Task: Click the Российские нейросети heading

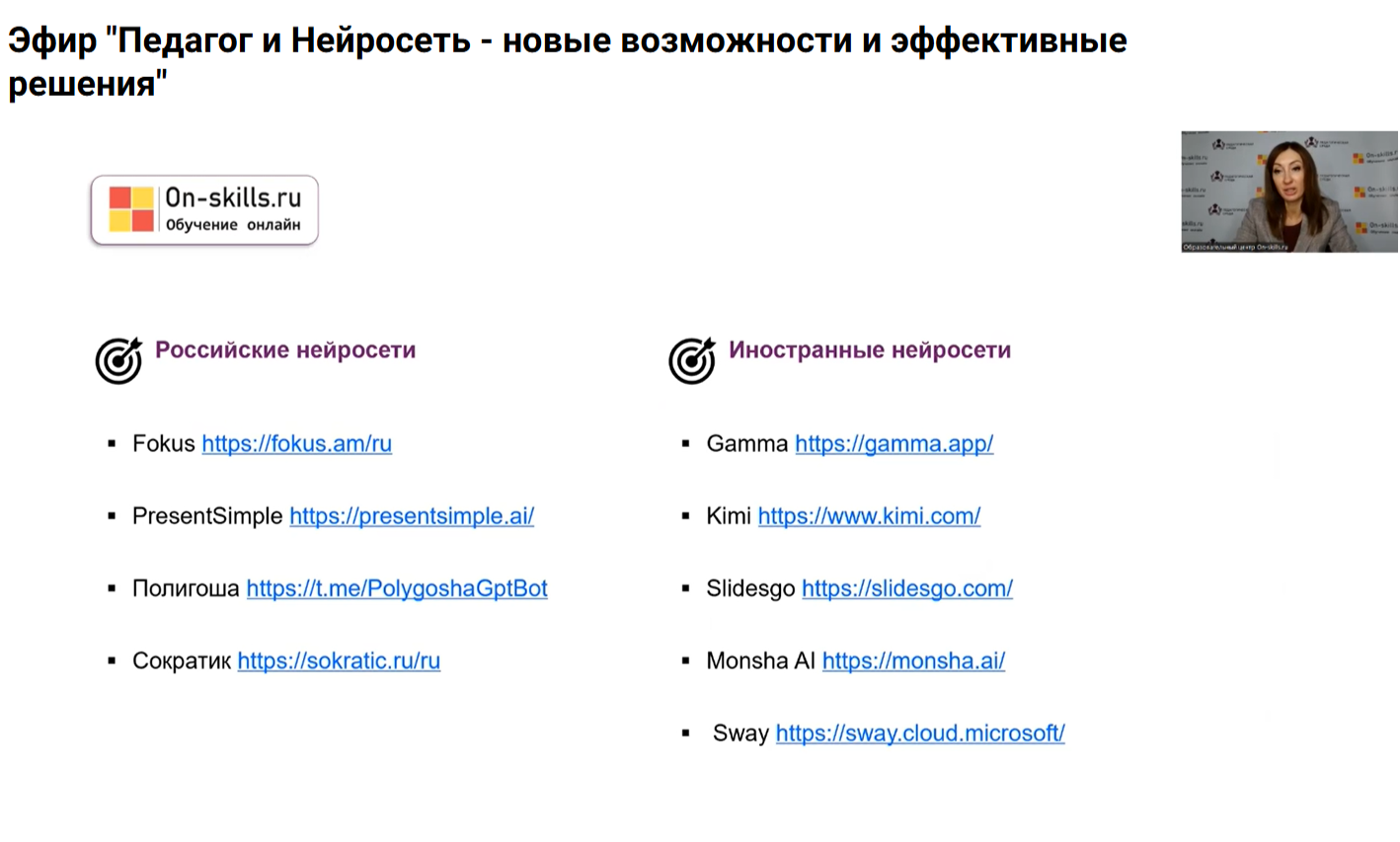Action: (285, 350)
